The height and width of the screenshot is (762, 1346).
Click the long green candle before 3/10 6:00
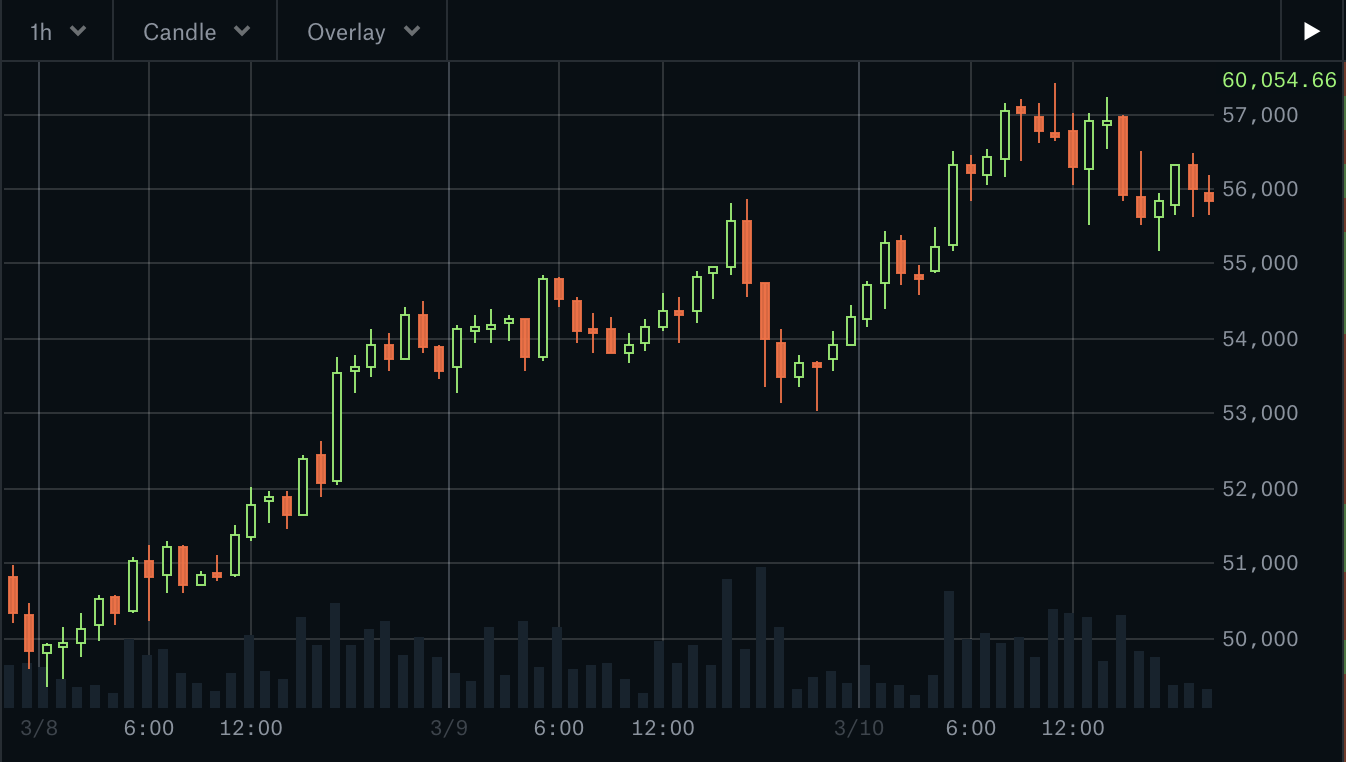(953, 205)
